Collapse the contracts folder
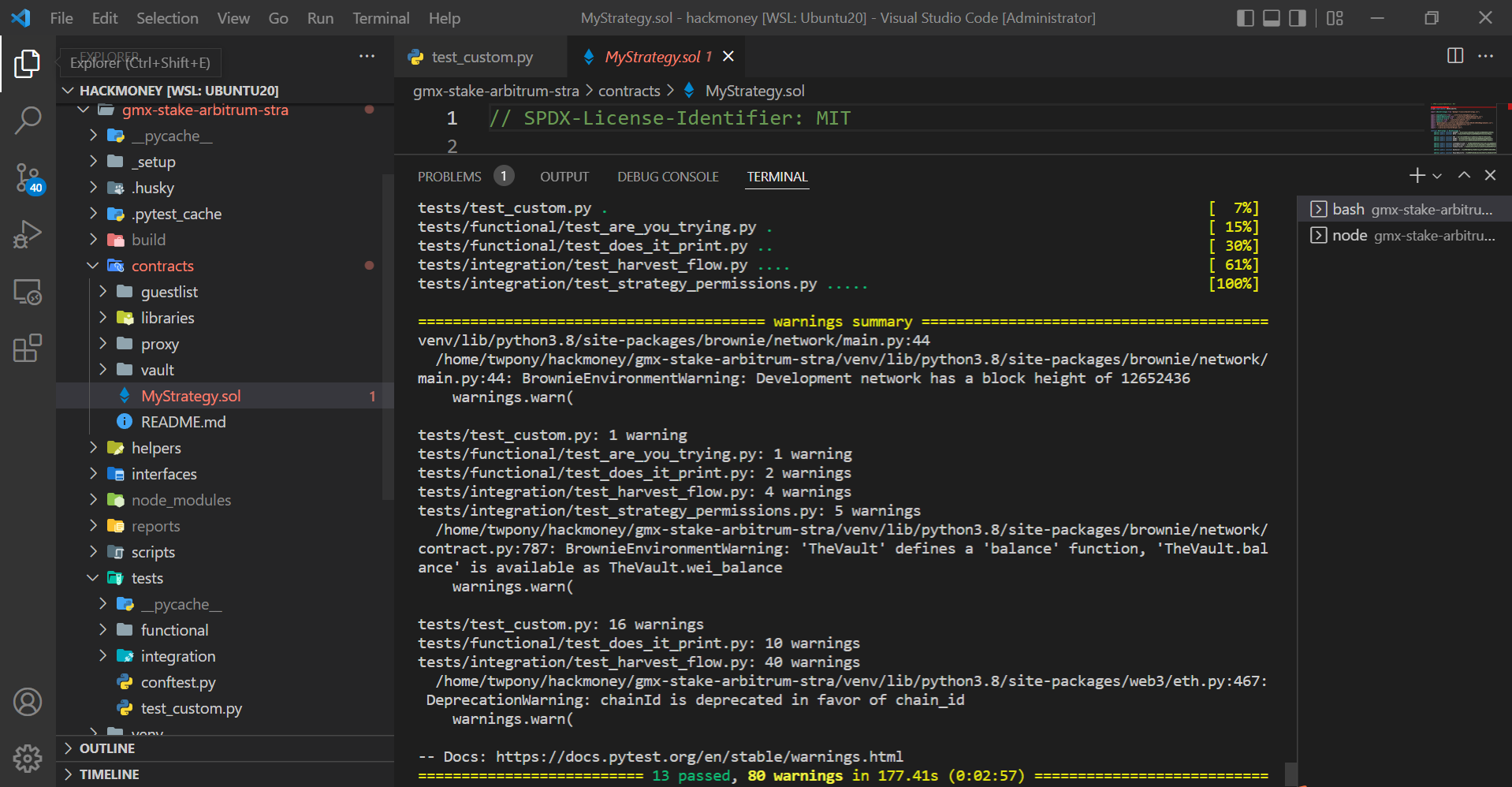 point(225,266)
